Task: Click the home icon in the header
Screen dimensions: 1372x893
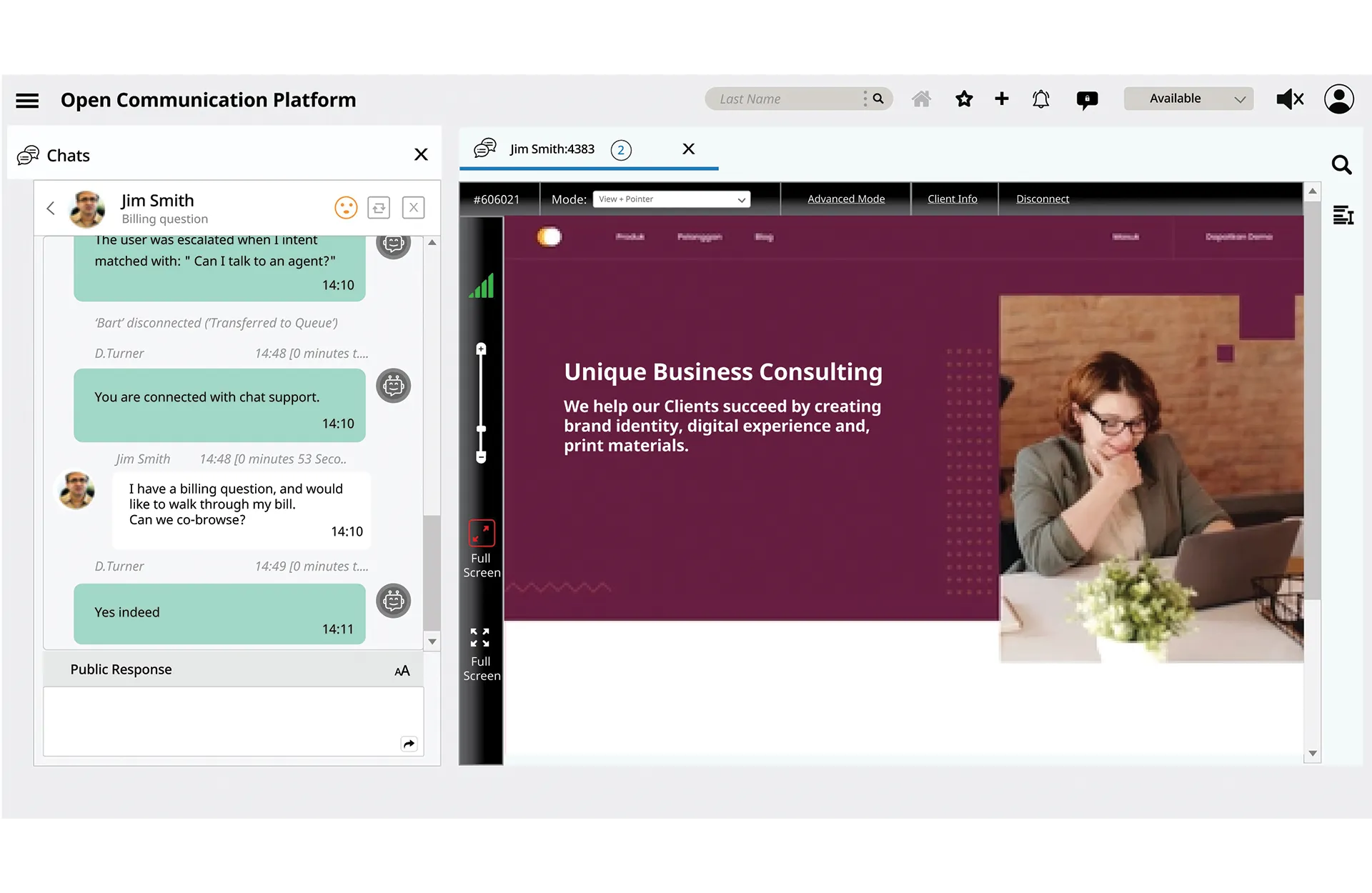Action: point(921,99)
